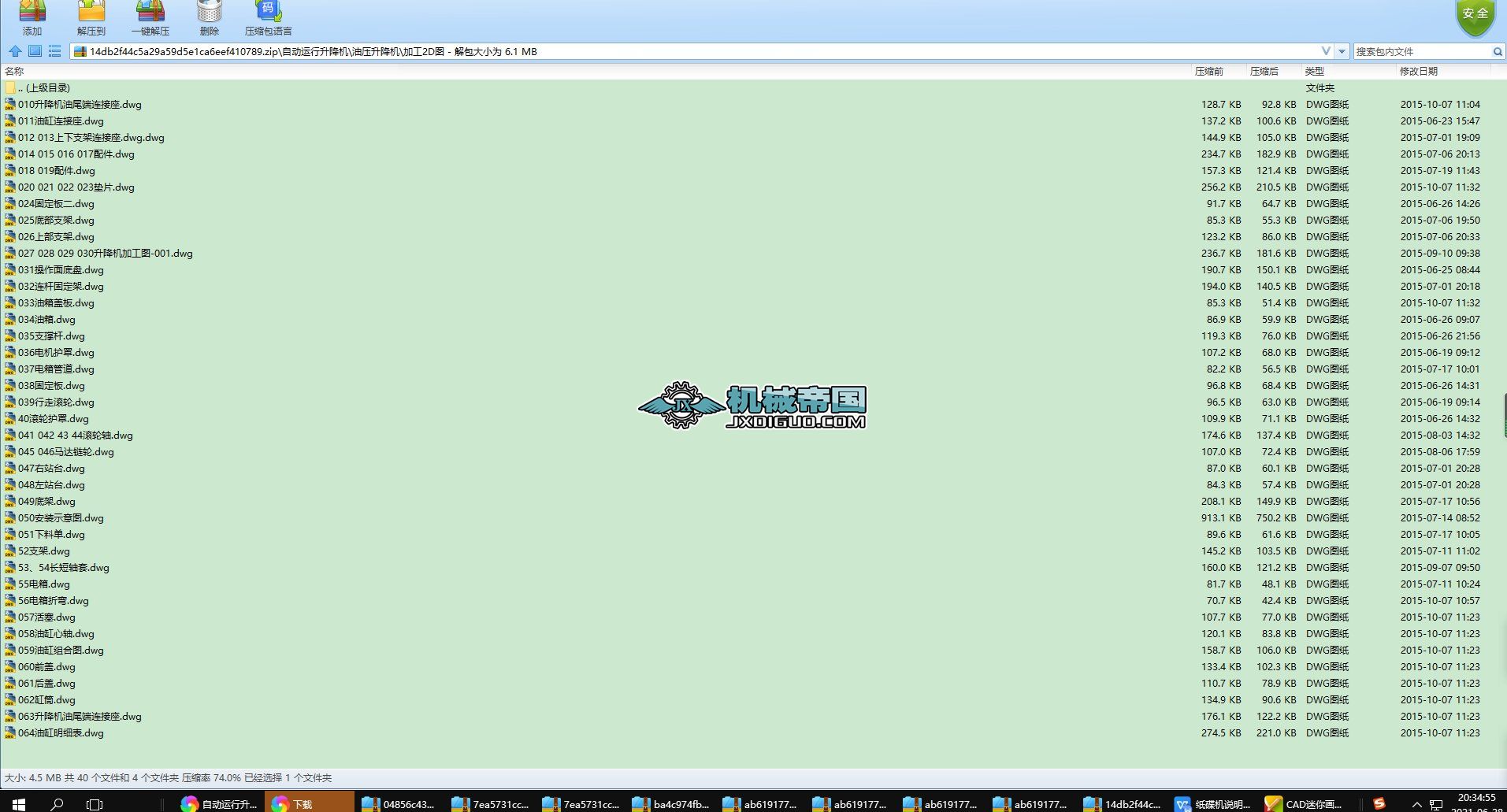Switch to the CAD迷你画... taskbar item
The height and width of the screenshot is (812, 1507).
1302,804
